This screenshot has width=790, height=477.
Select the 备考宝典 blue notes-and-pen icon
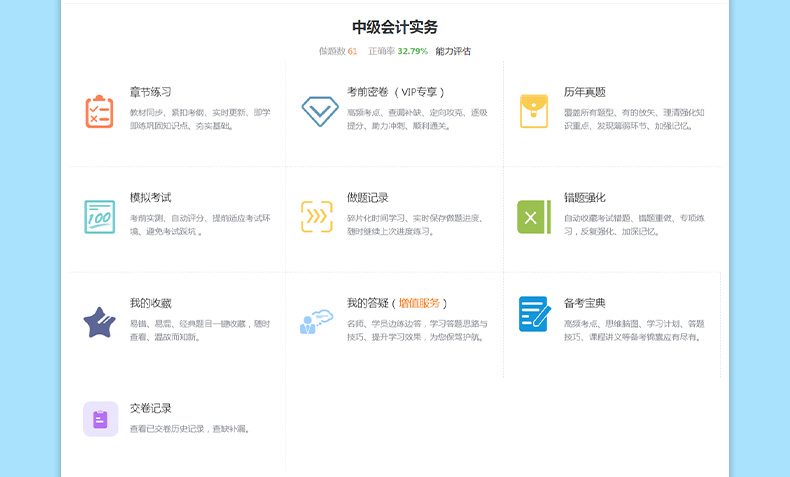[x=535, y=314]
